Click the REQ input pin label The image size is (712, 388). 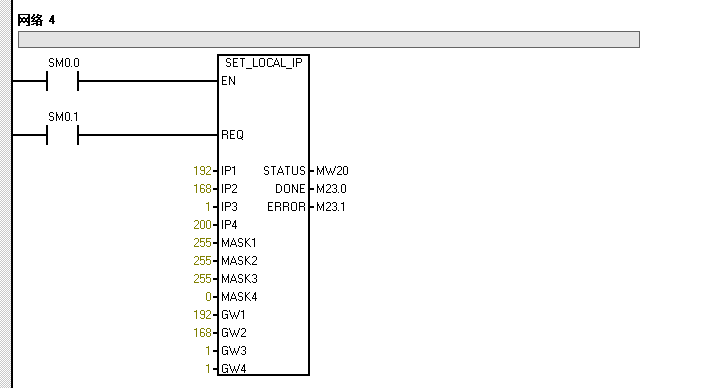tap(232, 135)
